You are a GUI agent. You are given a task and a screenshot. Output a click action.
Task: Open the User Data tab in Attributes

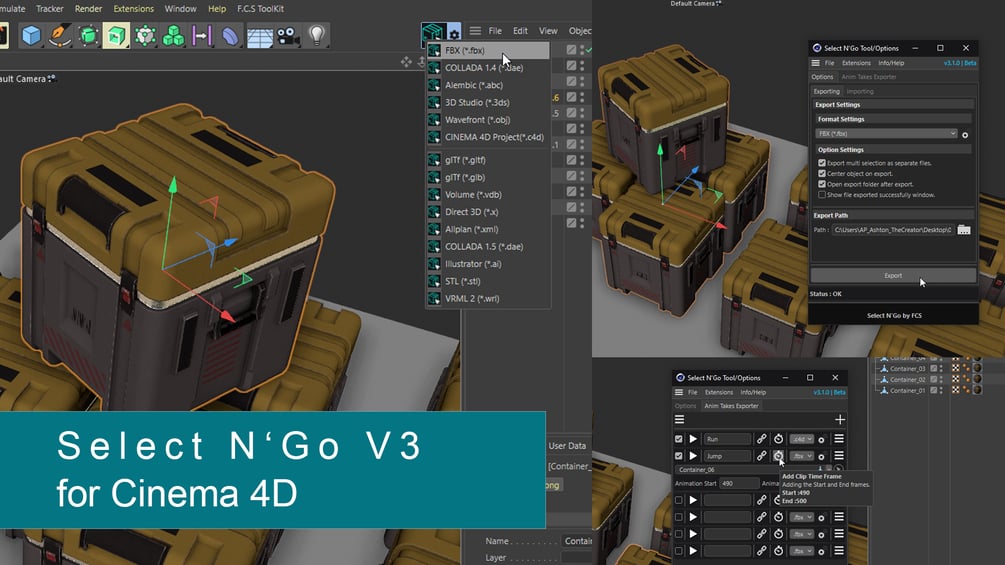[x=567, y=445]
